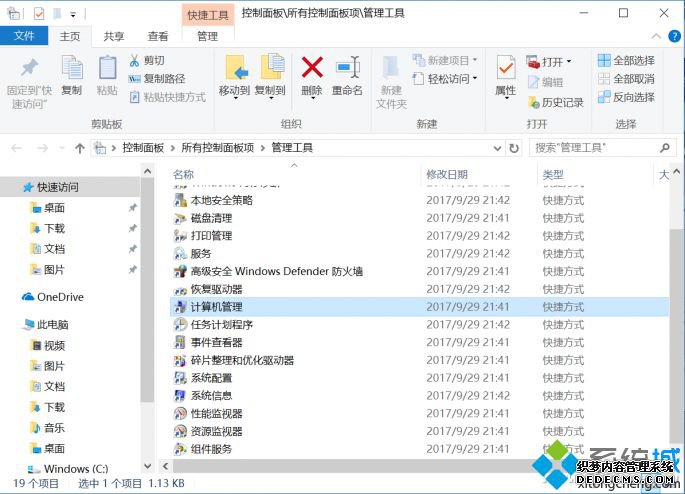
Task: Open the 文件 menu tab
Action: [x=24, y=36]
